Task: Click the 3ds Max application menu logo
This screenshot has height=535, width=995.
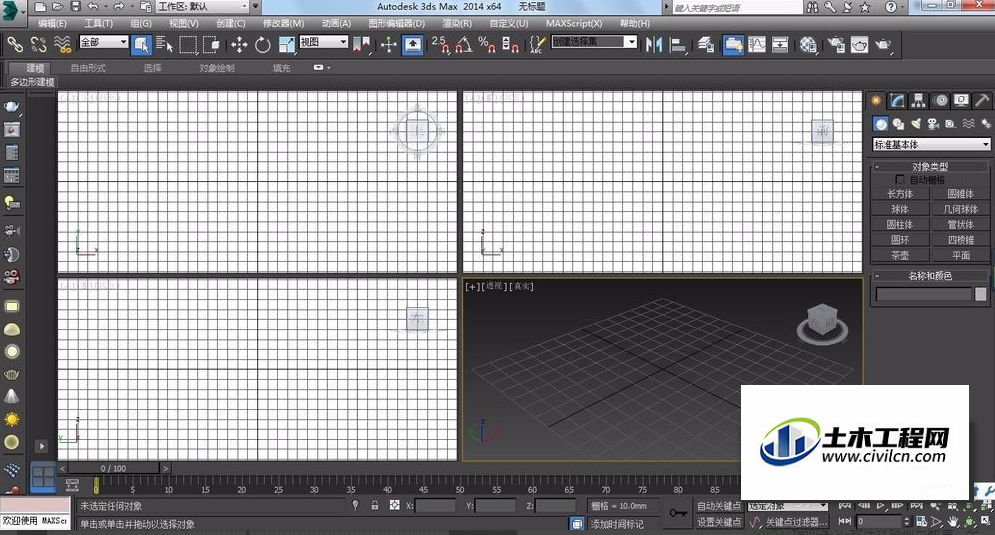Action: (x=11, y=12)
